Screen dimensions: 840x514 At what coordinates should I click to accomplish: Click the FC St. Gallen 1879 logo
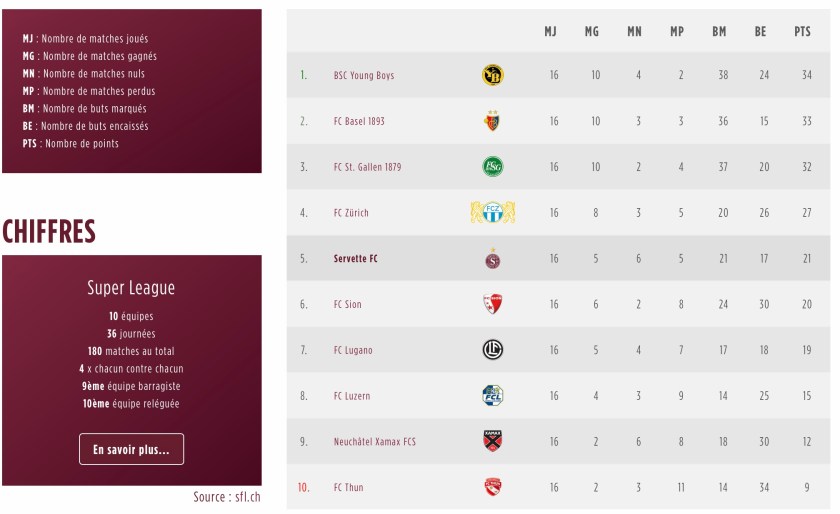point(492,167)
